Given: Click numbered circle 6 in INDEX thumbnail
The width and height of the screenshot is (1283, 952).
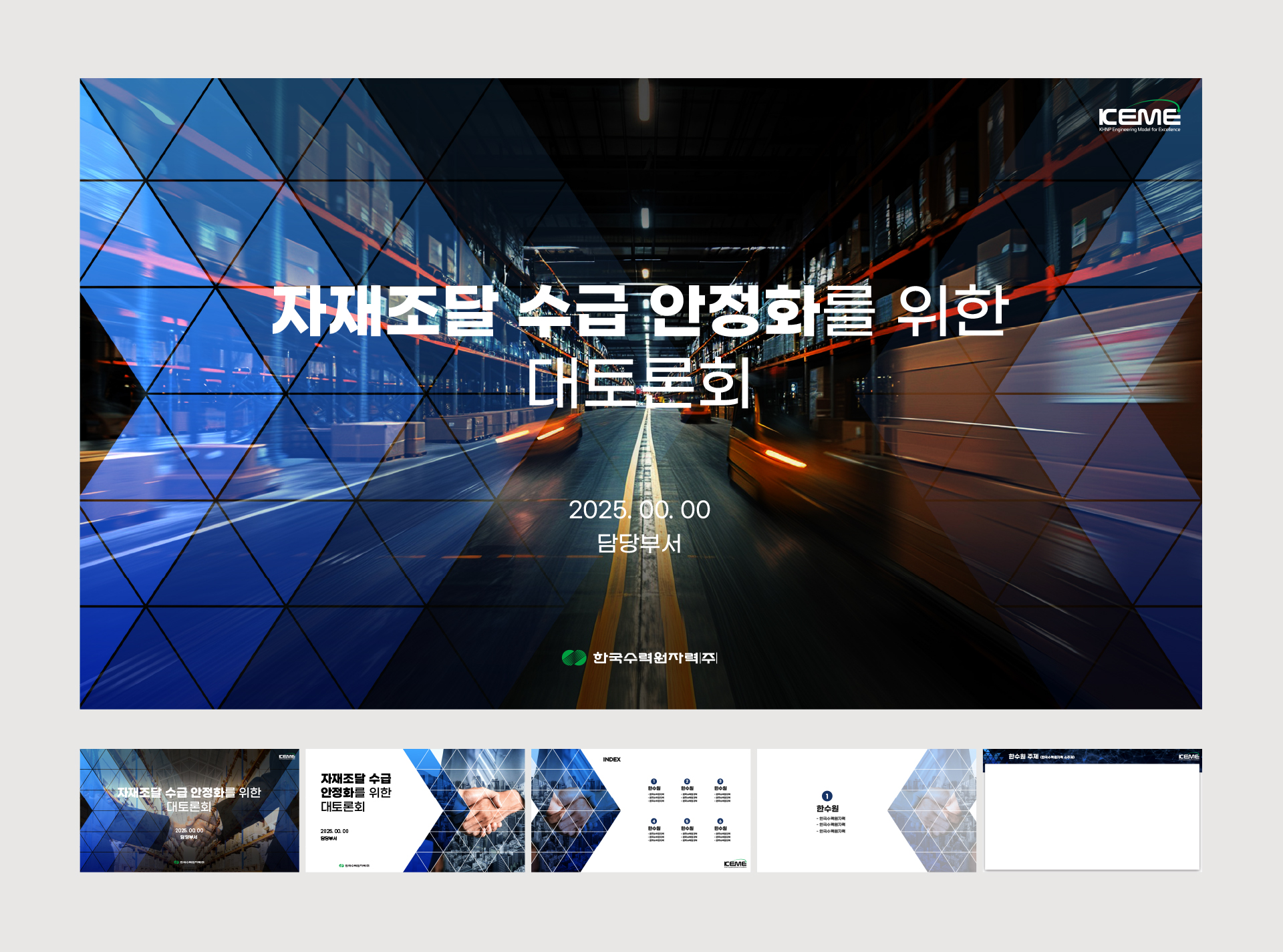Looking at the screenshot, I should coord(720,821).
